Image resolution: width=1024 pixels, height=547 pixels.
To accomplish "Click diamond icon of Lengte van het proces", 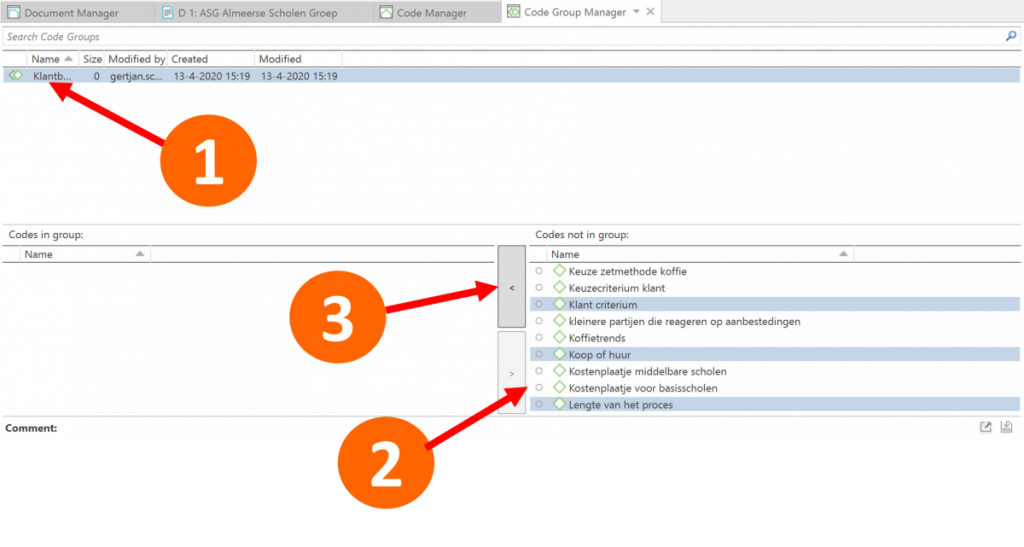I will click(x=559, y=404).
